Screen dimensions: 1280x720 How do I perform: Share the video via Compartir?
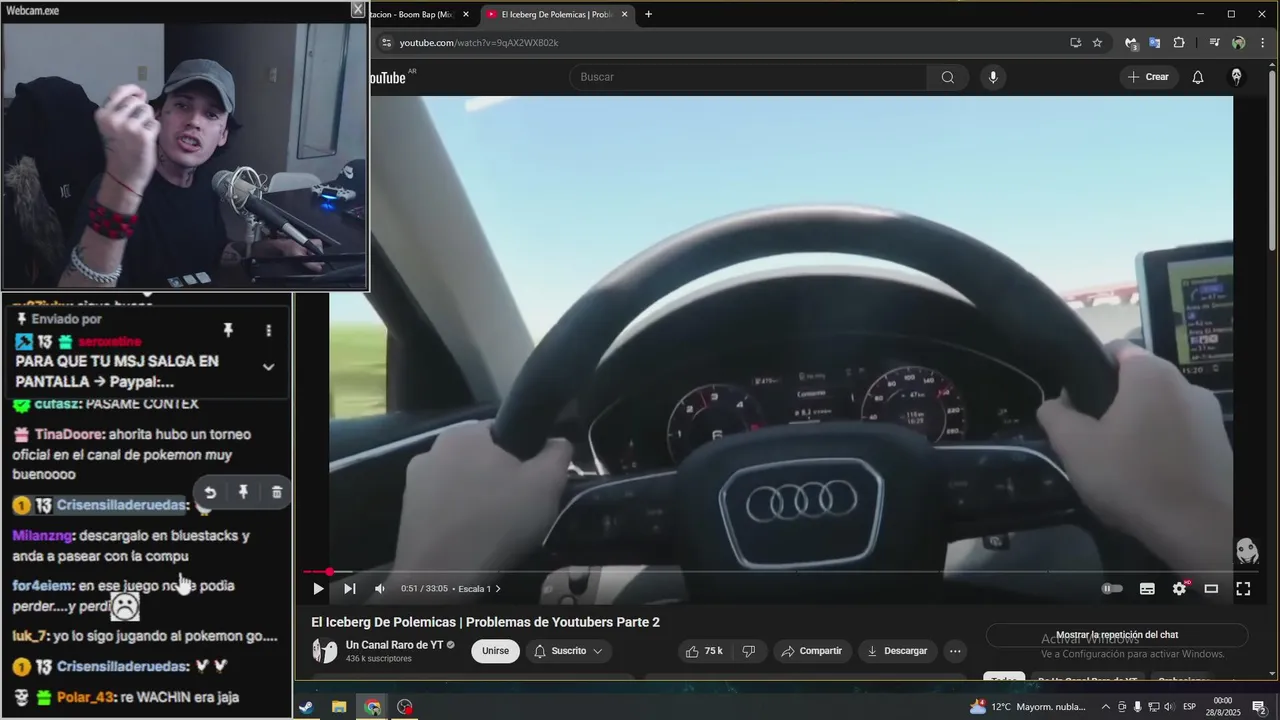point(811,651)
